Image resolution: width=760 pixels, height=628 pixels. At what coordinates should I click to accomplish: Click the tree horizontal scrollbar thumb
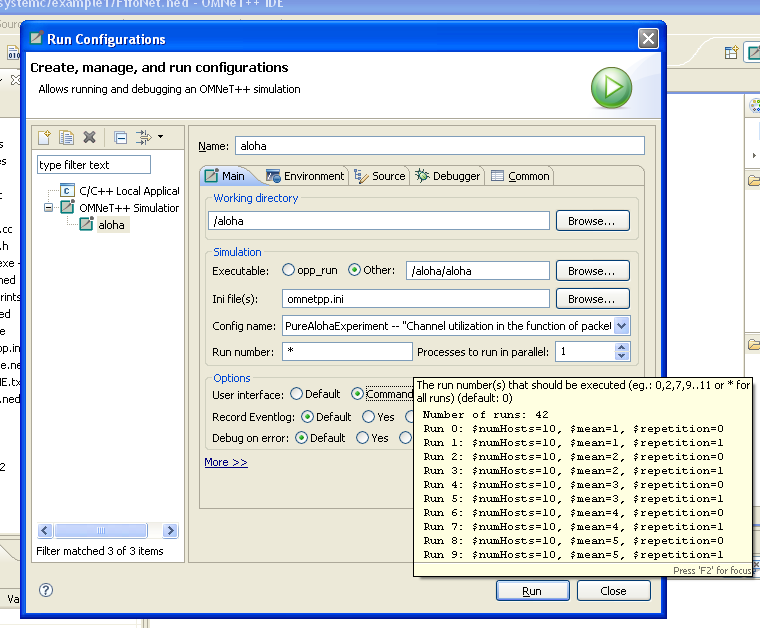(101, 530)
